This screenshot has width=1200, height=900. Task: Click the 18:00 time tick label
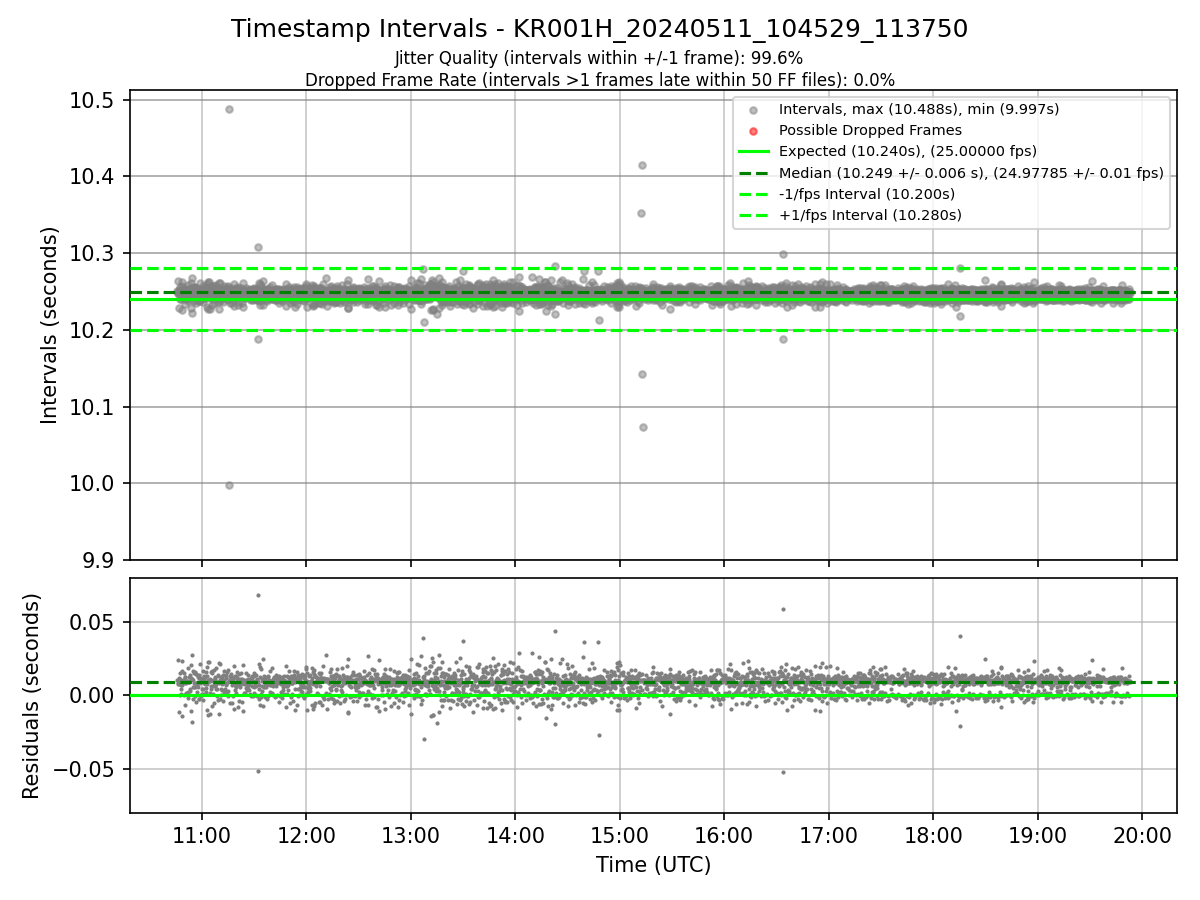(x=933, y=836)
